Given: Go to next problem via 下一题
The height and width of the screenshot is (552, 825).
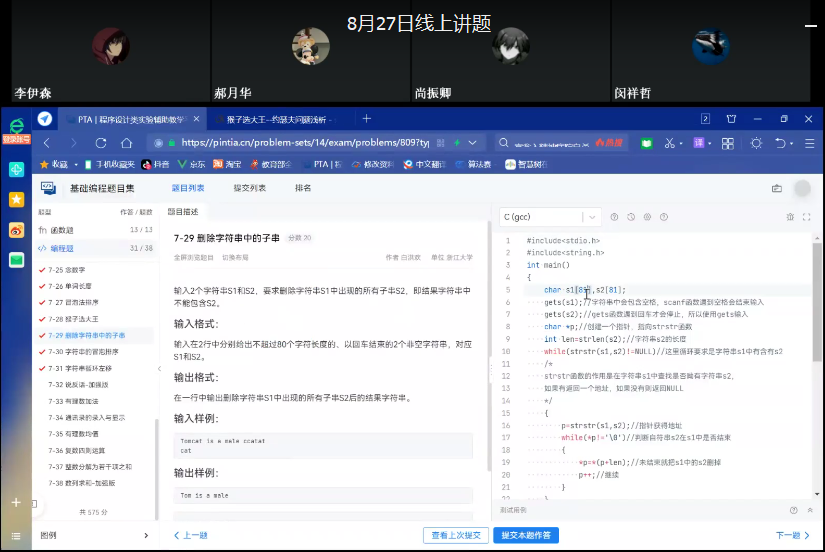Looking at the screenshot, I should 792,535.
